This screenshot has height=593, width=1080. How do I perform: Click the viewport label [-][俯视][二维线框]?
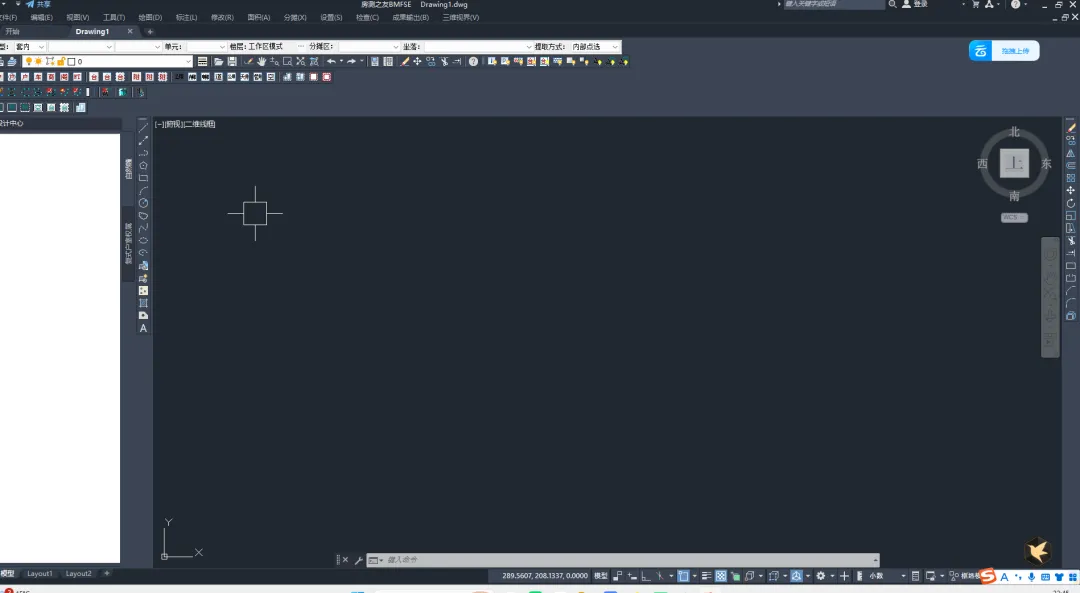coord(185,125)
